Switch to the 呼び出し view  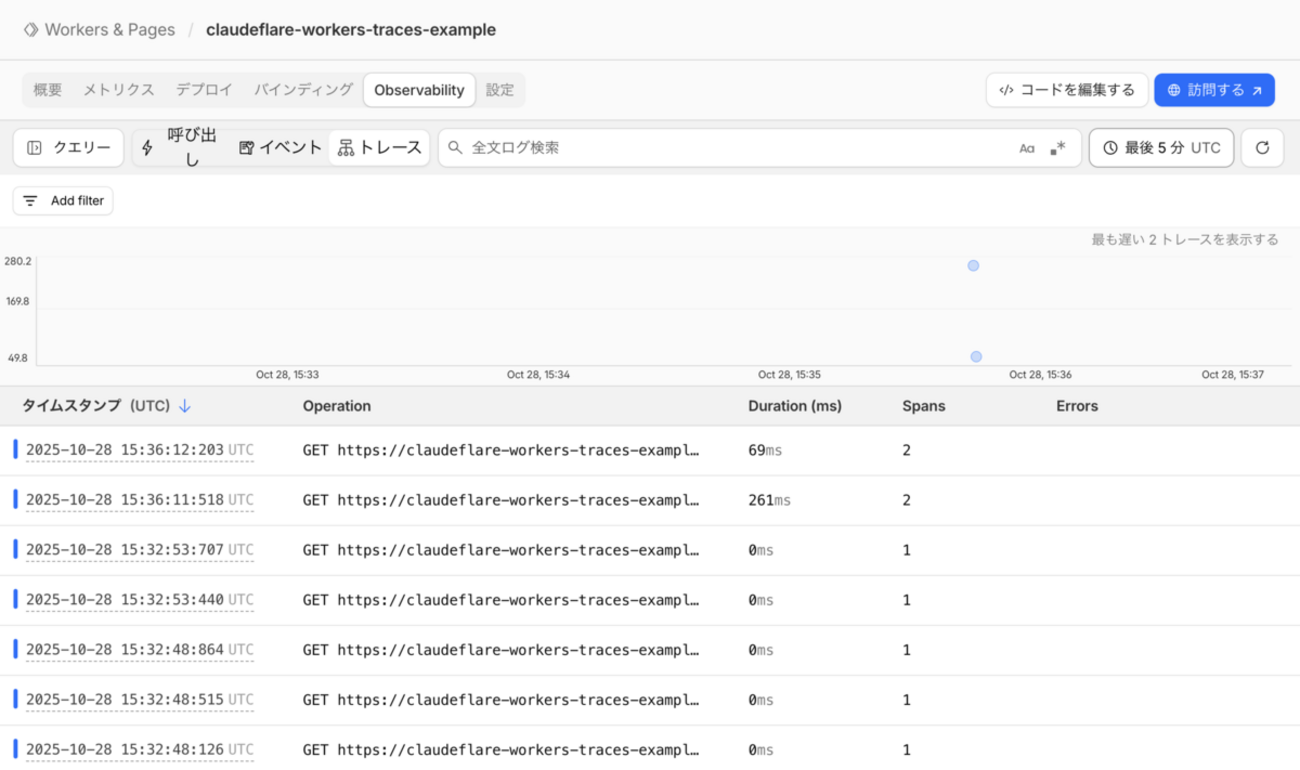click(181, 148)
